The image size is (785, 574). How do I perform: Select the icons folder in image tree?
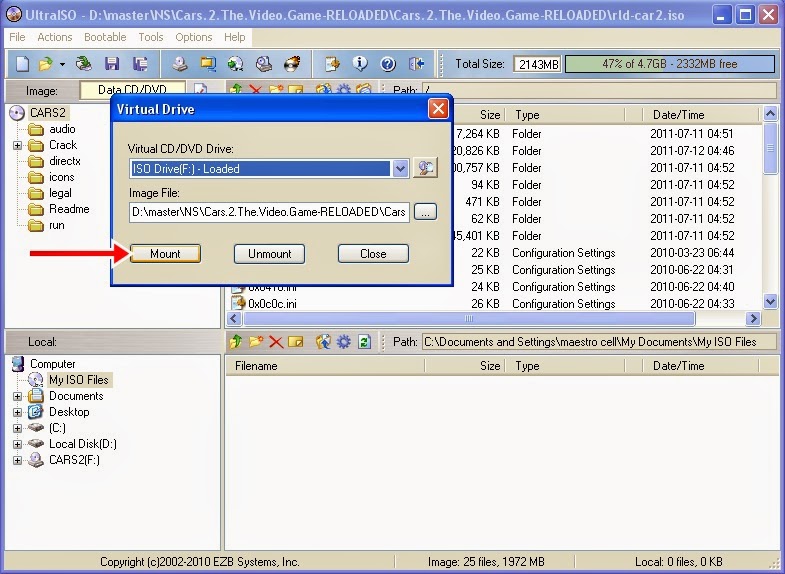(62, 177)
